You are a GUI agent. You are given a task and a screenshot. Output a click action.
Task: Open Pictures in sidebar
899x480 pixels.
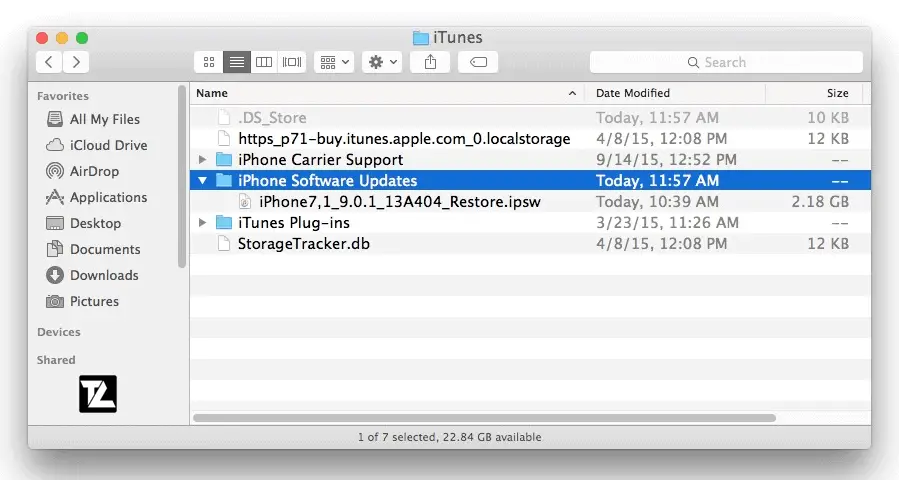click(83, 301)
